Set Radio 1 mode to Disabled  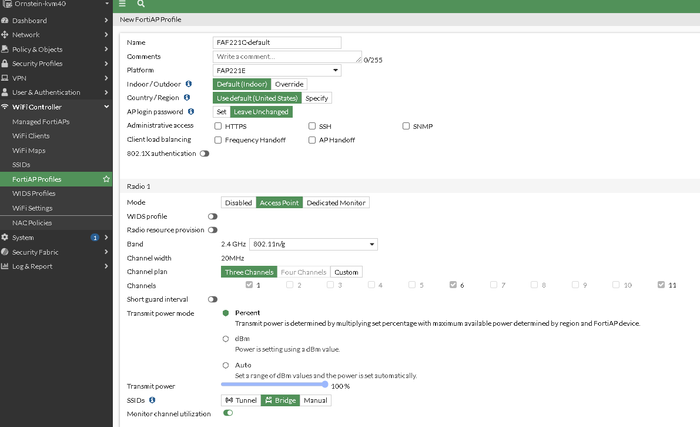tap(238, 203)
